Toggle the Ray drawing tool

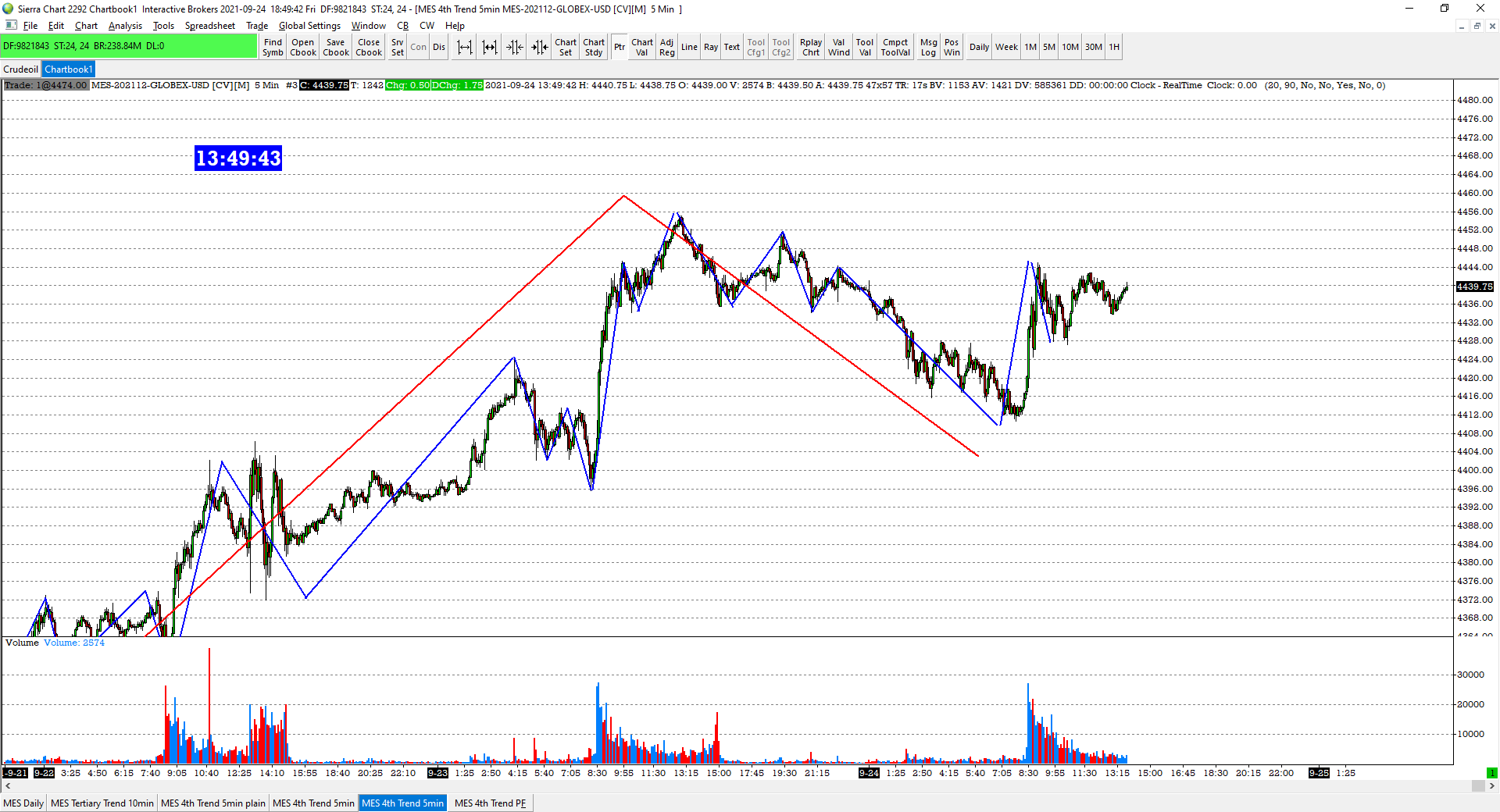(711, 48)
